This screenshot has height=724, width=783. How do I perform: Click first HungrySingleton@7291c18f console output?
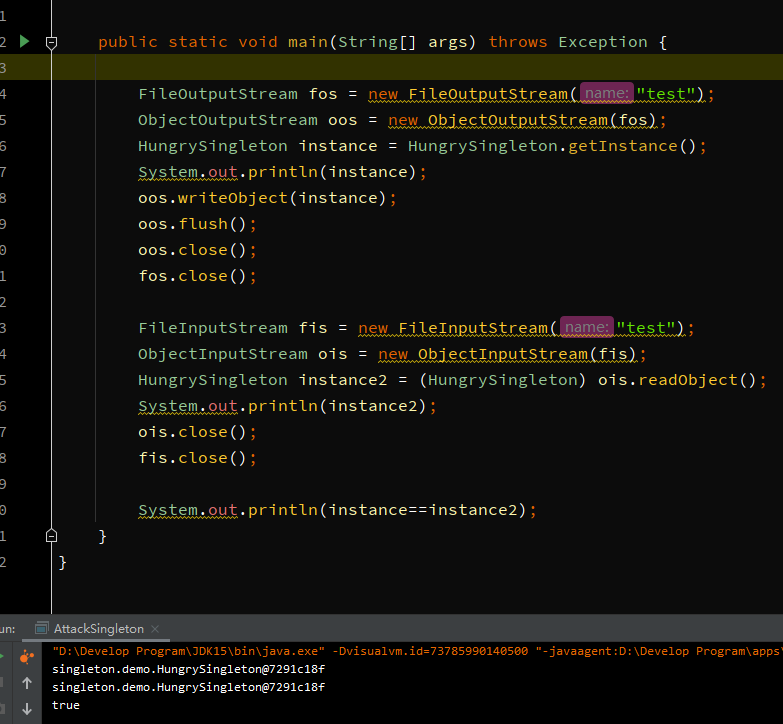188,669
